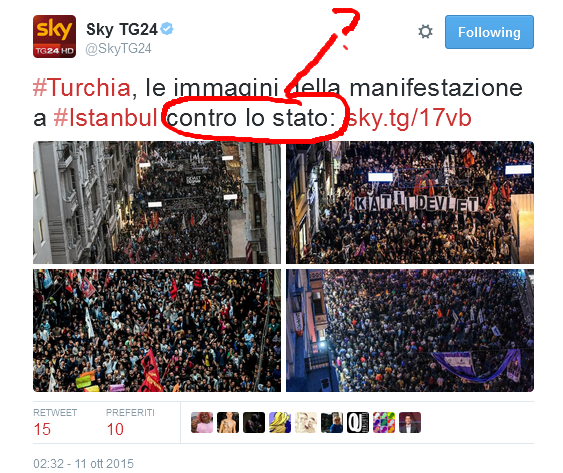
Task: Open the #Istanbul hashtag link
Action: click(x=106, y=118)
